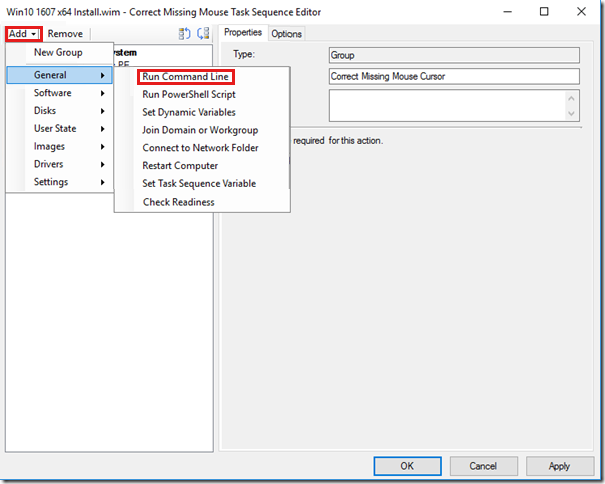Select Set Dynamic Variables
This screenshot has height=484, width=605.
point(202,112)
